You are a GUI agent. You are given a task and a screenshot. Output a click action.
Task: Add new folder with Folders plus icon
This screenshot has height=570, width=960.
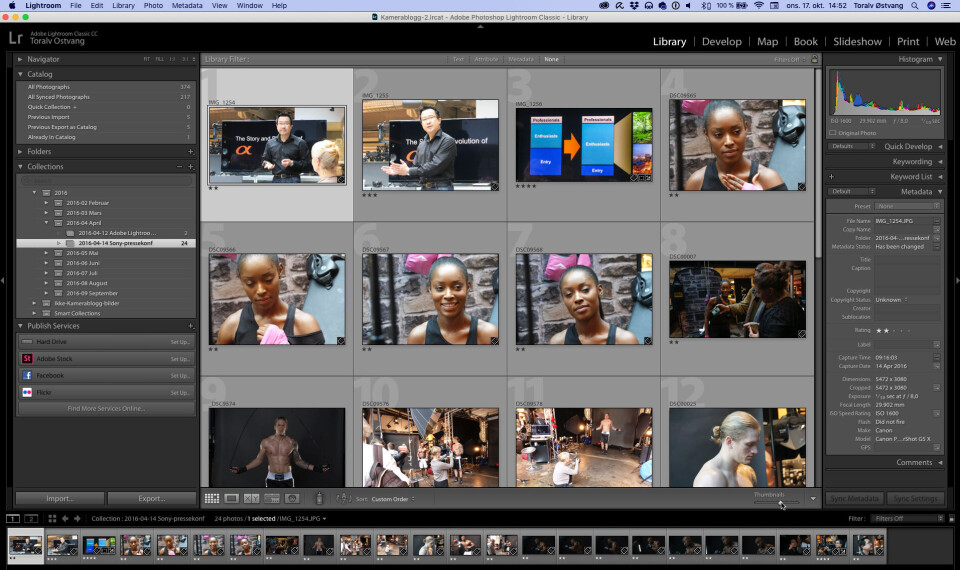(190, 151)
